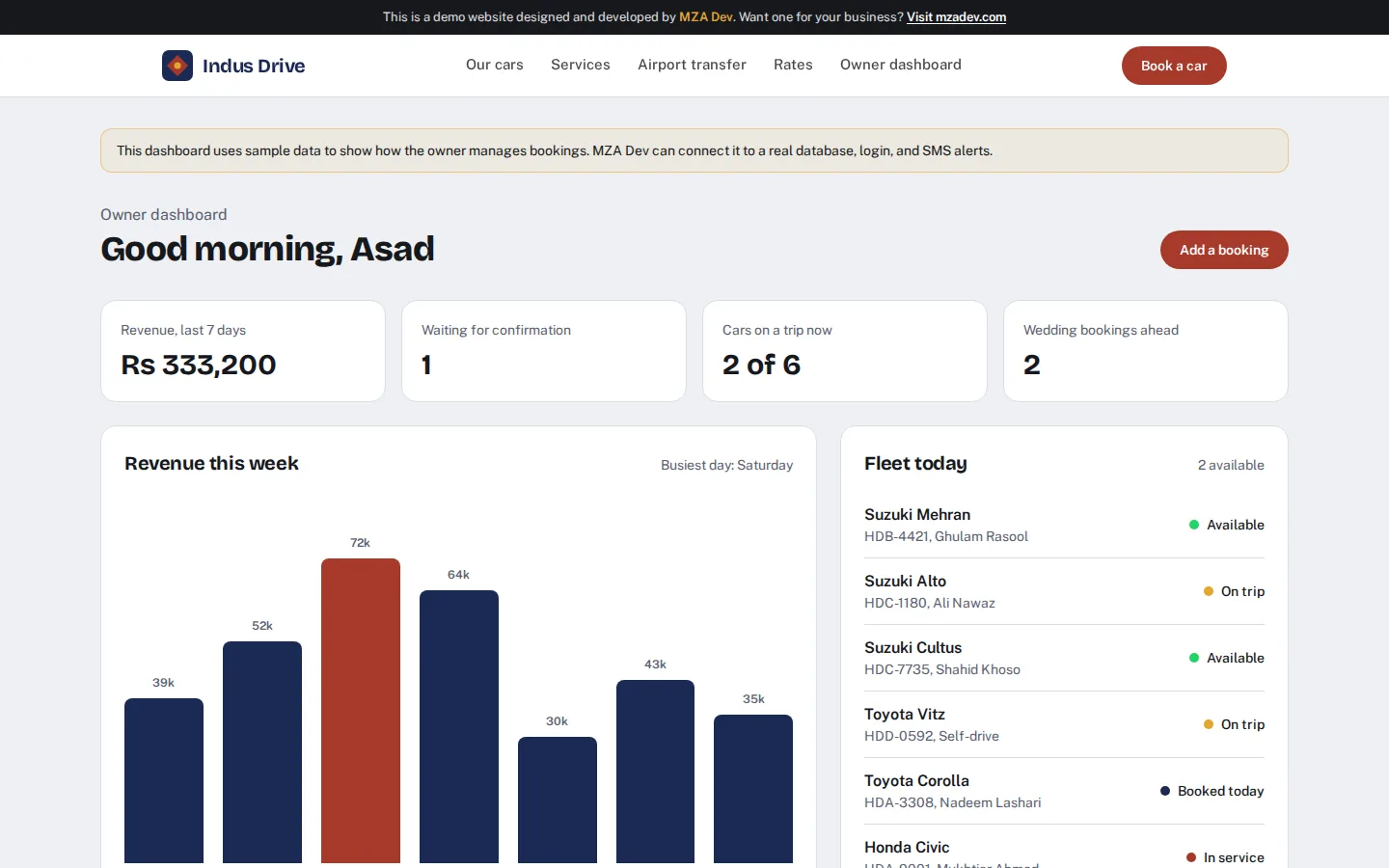Select the Waiting for confirmation card
This screenshot has width=1389, height=868.
click(544, 351)
